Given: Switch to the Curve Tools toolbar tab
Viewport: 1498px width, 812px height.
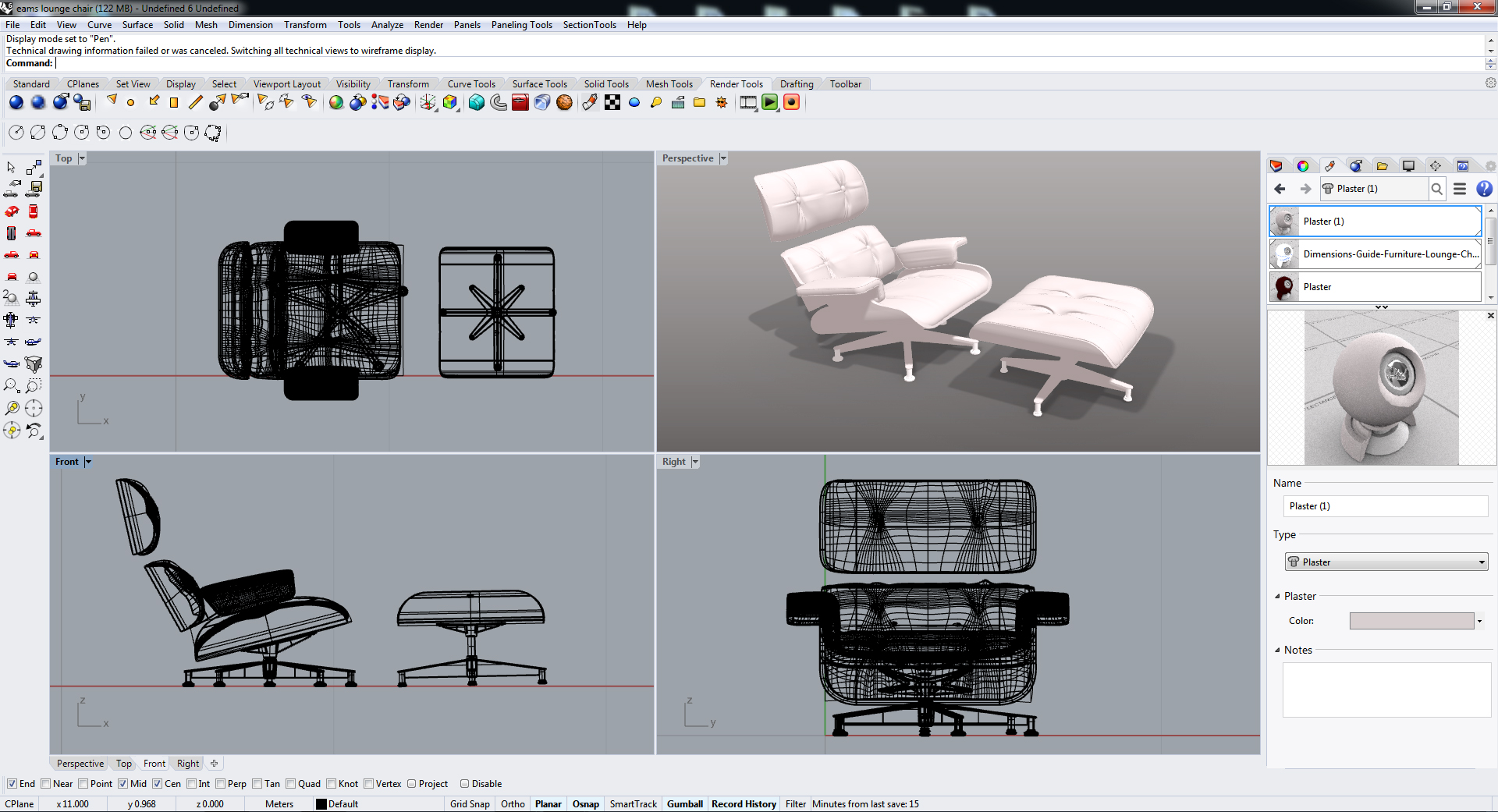Looking at the screenshot, I should click(x=471, y=84).
